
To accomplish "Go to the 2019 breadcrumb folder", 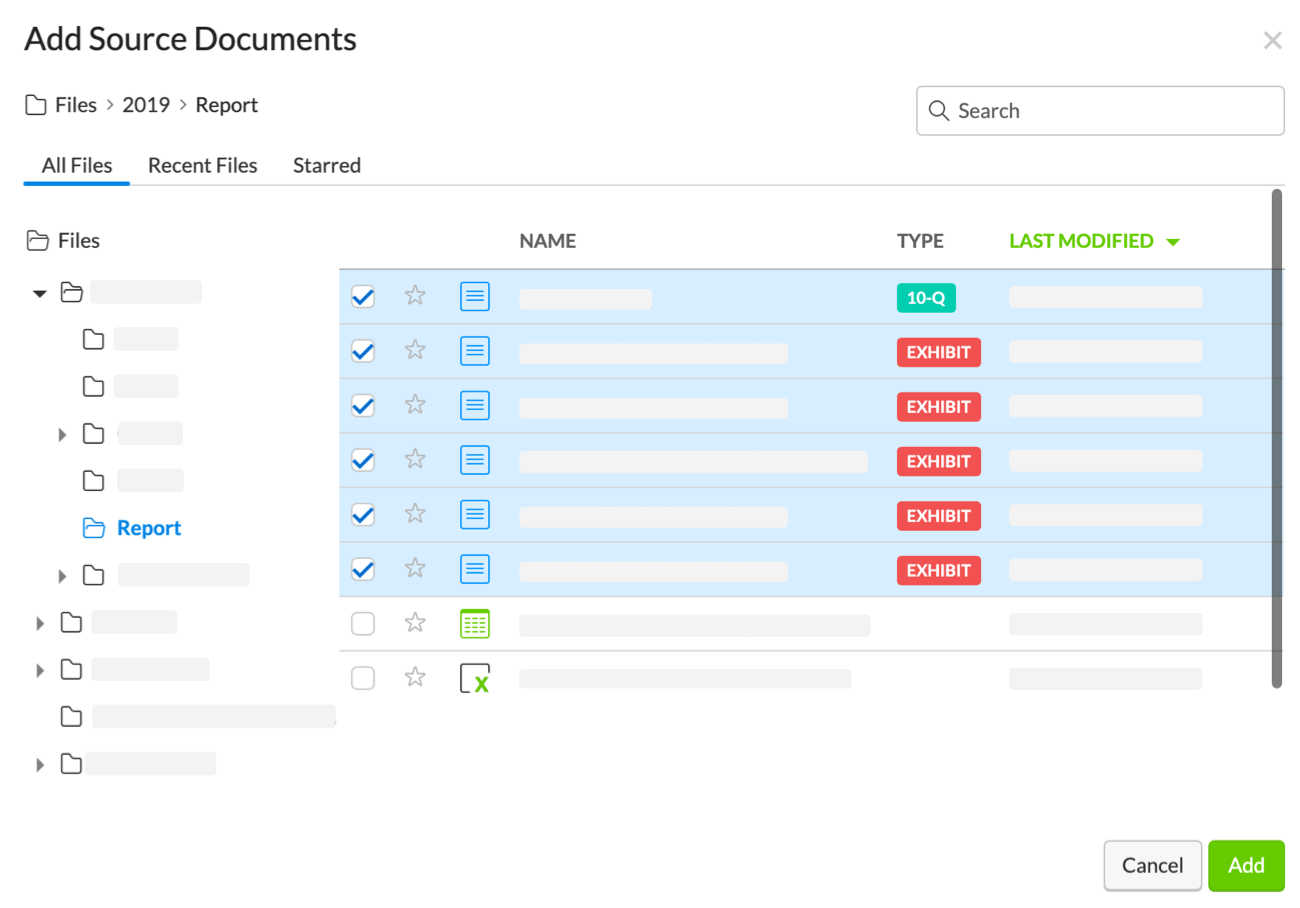I will coord(146,105).
